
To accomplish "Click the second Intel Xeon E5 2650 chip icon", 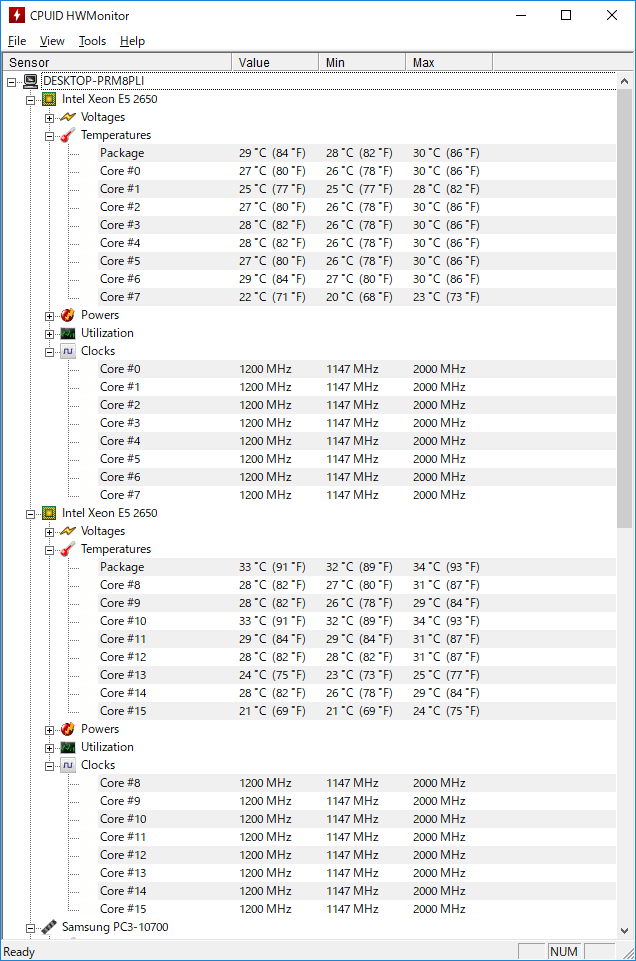I will (x=49, y=513).
